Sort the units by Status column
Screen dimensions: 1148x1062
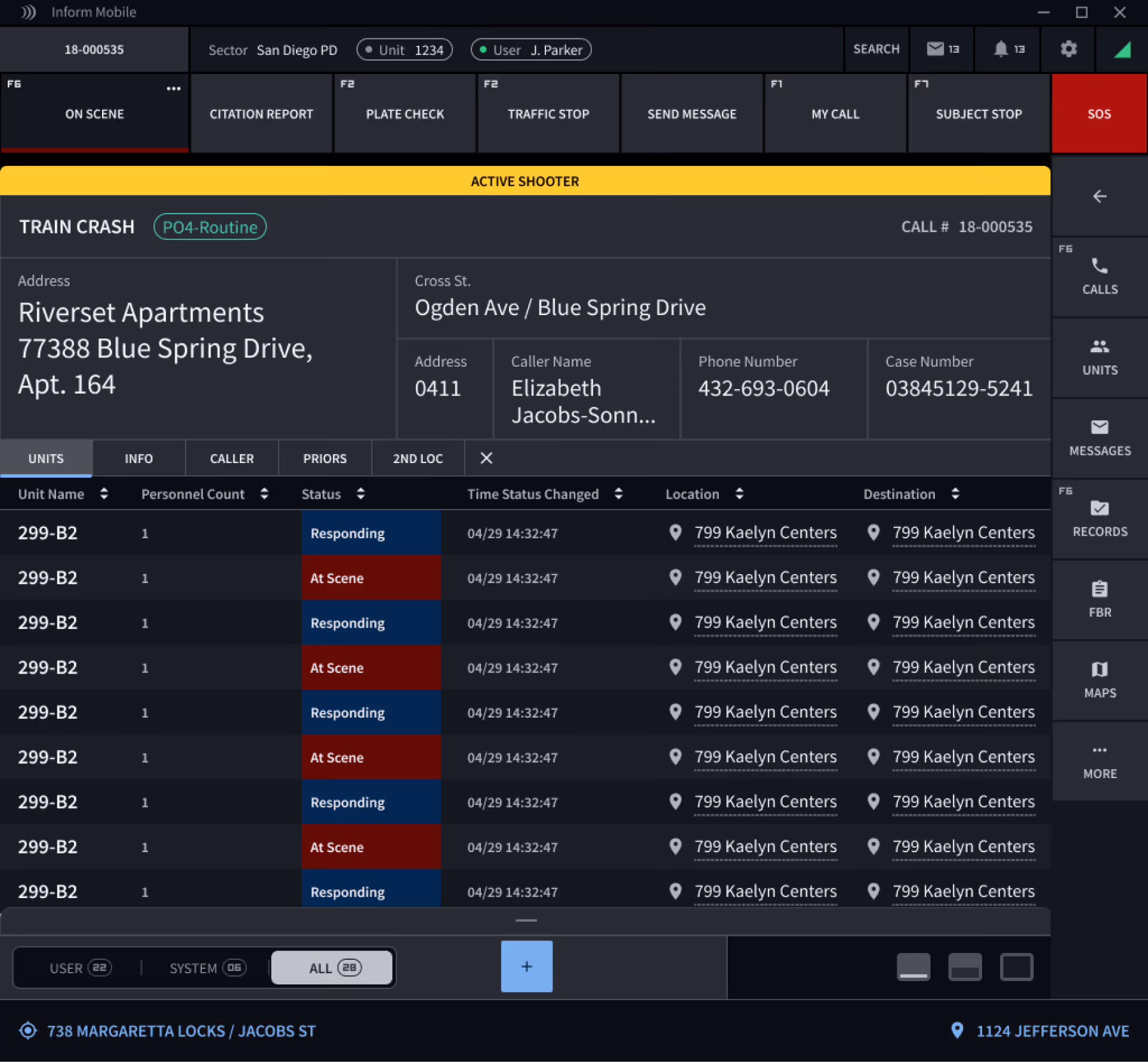point(360,493)
